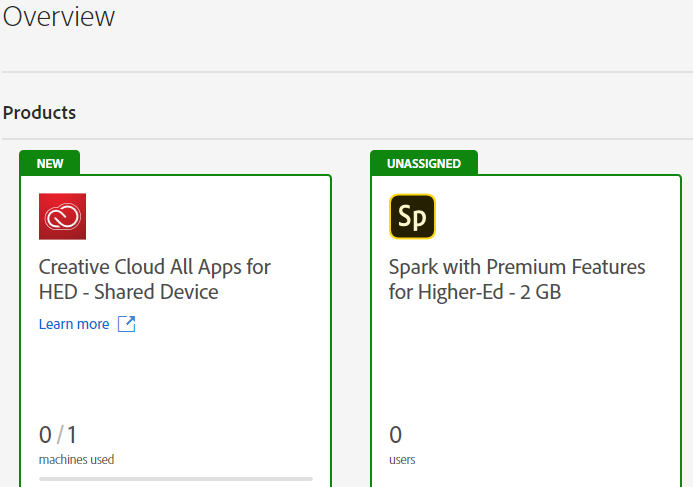Viewport: 693px width, 487px height.
Task: Select the Spark for Higher-Ed product card
Action: [x=526, y=331]
